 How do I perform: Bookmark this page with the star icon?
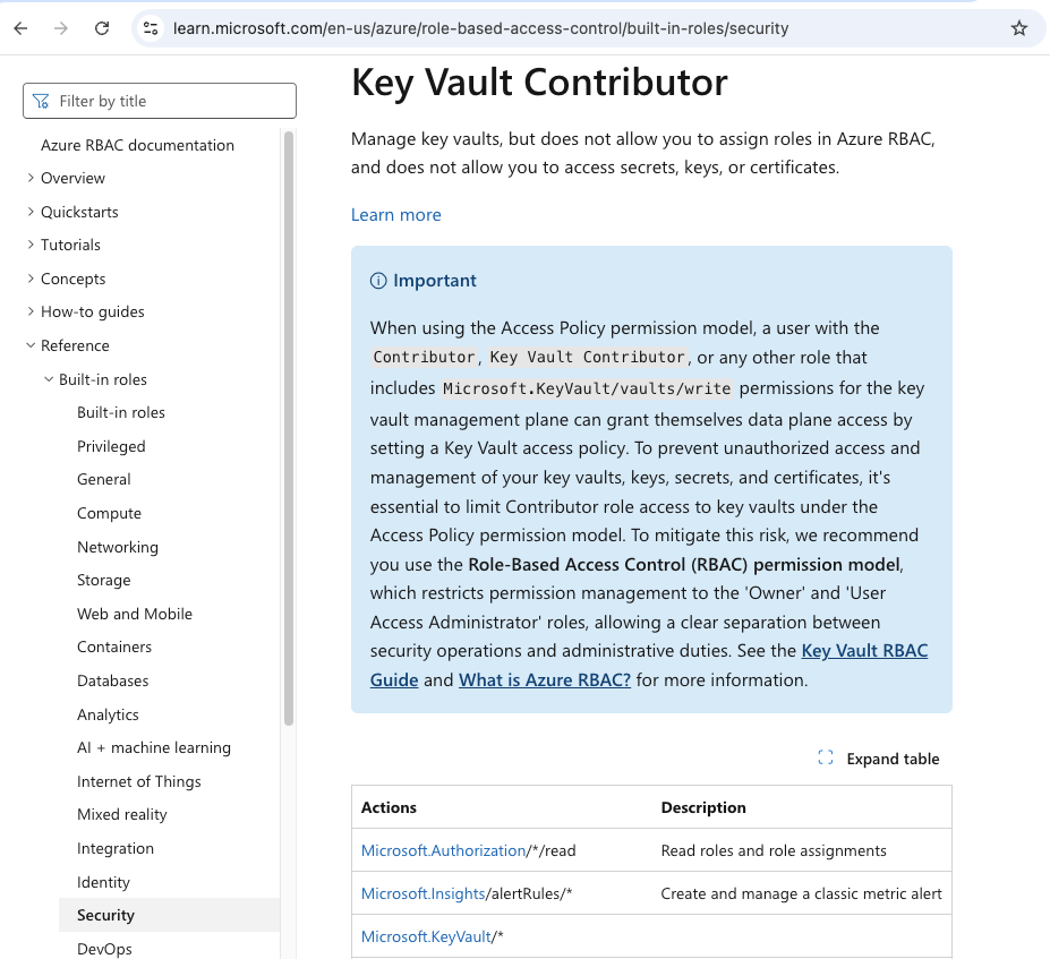pos(1019,28)
